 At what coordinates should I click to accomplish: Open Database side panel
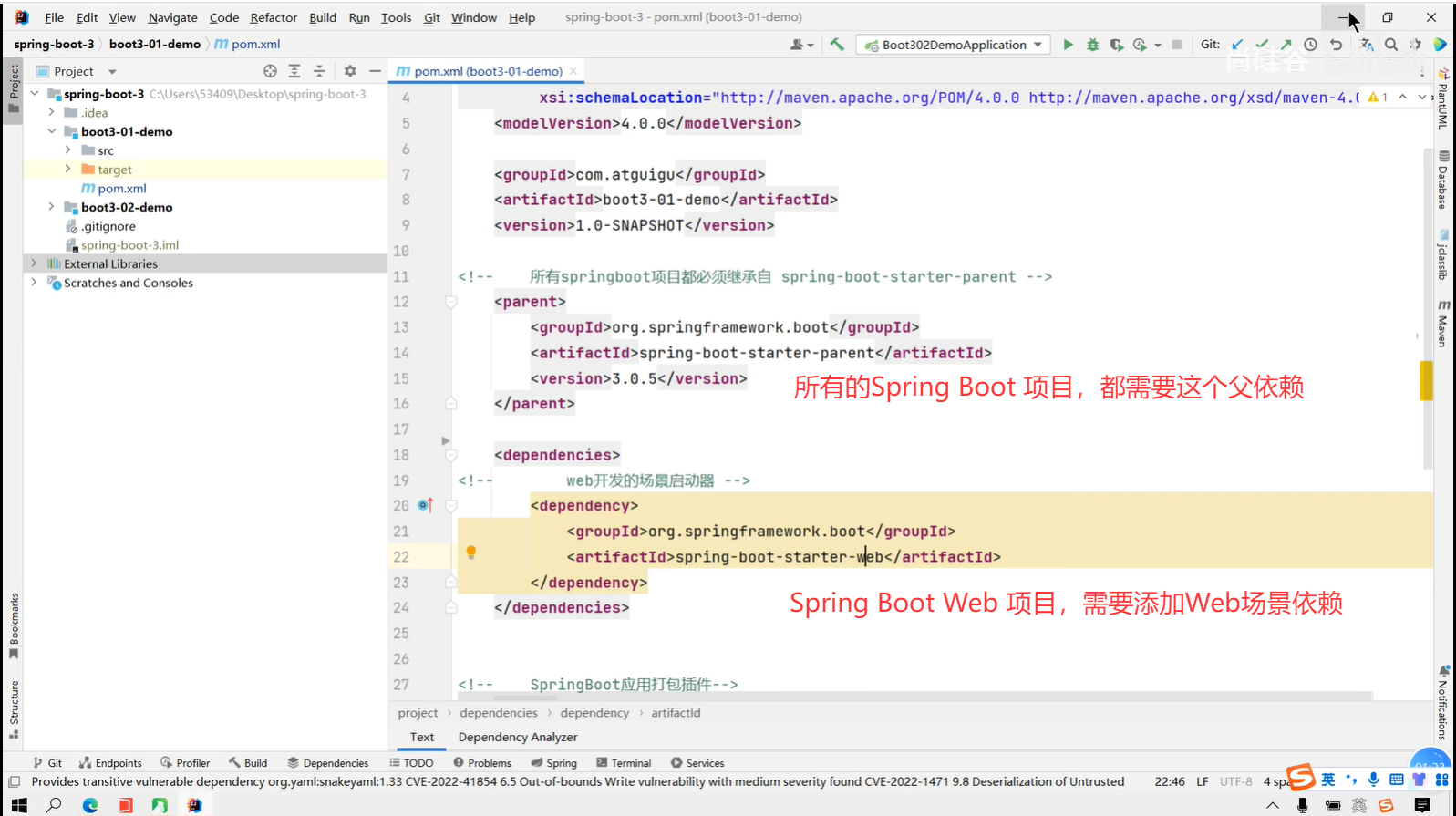coord(1443,180)
